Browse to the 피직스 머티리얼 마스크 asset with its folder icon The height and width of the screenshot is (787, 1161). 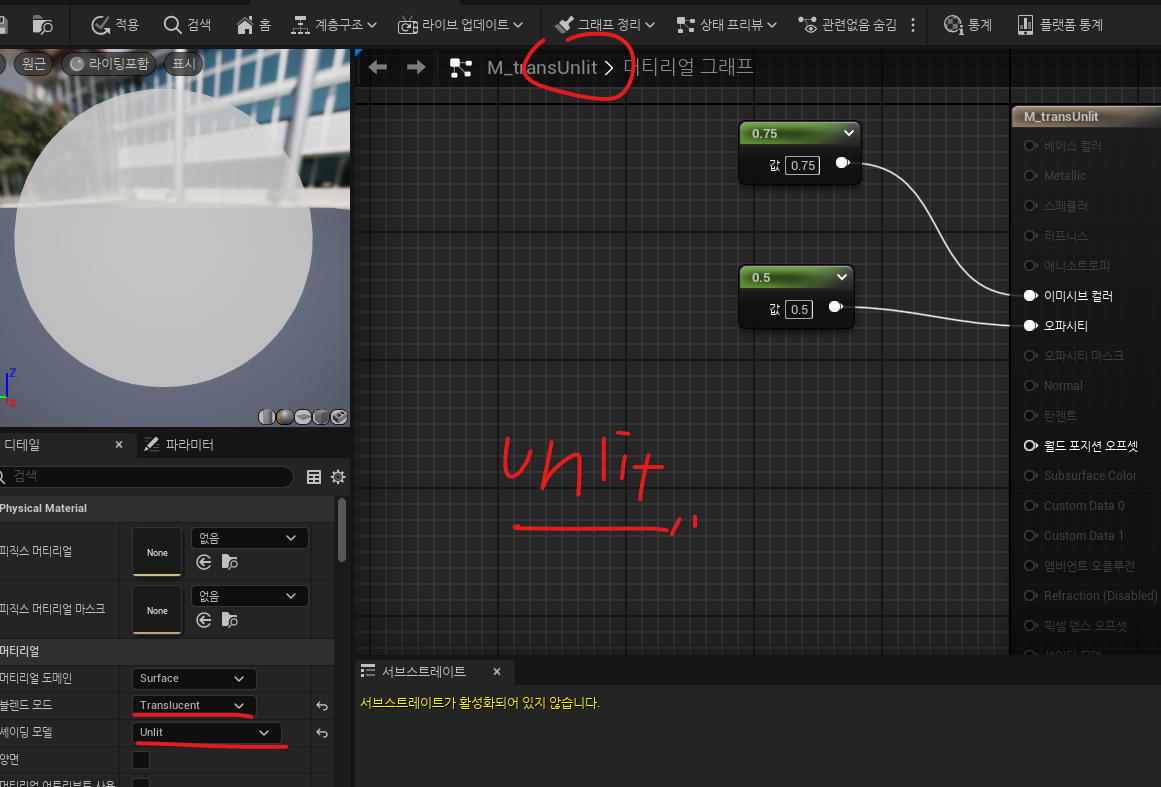230,620
